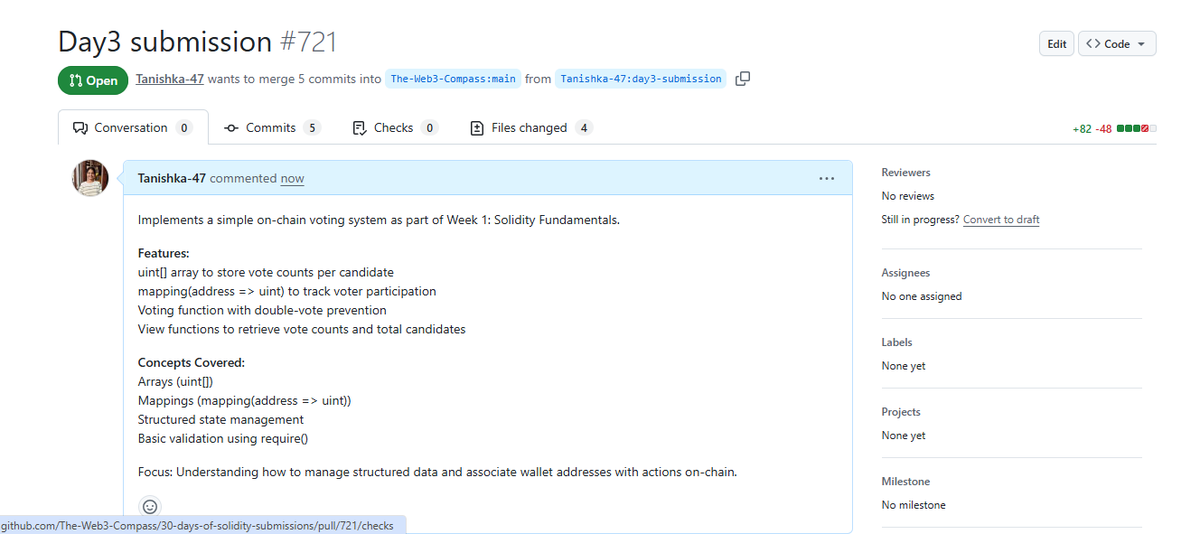This screenshot has height=534, width=1200.
Task: Click the Code button brackets icon
Action: coord(1093,44)
